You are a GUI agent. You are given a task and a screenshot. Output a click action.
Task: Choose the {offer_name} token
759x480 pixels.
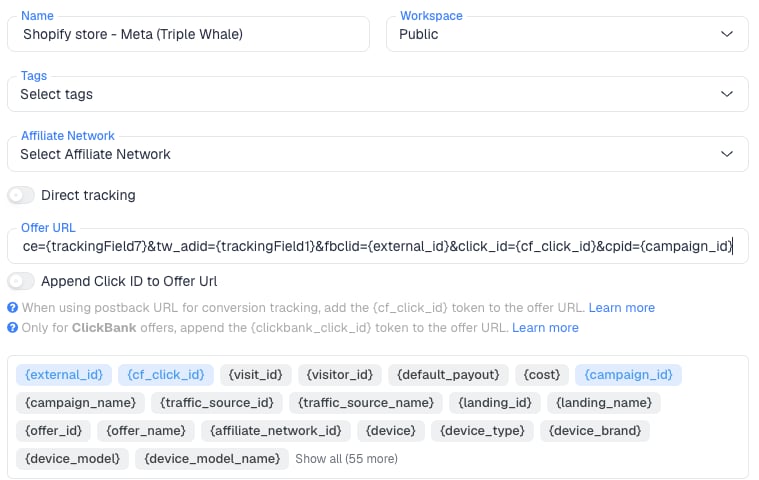[x=146, y=431]
